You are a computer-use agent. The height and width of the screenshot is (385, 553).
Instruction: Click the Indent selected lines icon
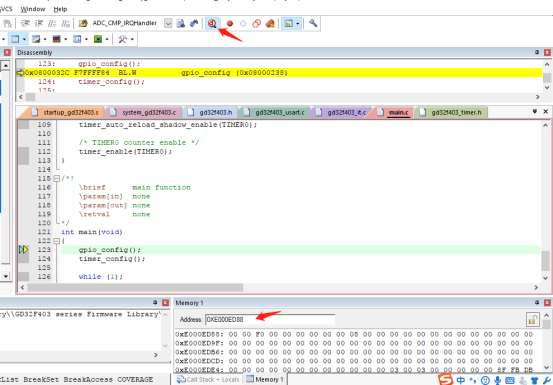point(25,24)
